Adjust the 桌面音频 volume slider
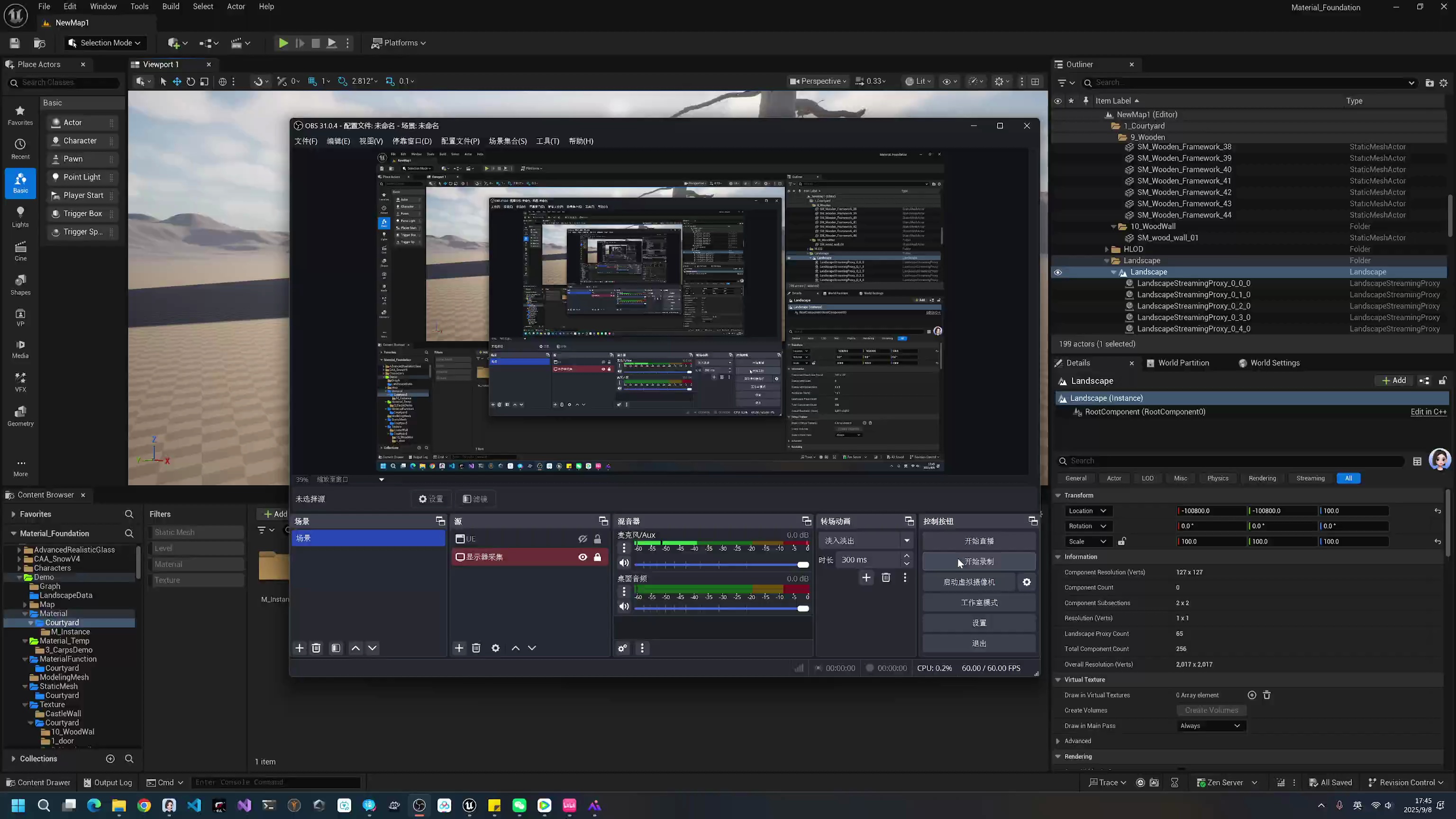The width and height of the screenshot is (1456, 819). [721, 608]
